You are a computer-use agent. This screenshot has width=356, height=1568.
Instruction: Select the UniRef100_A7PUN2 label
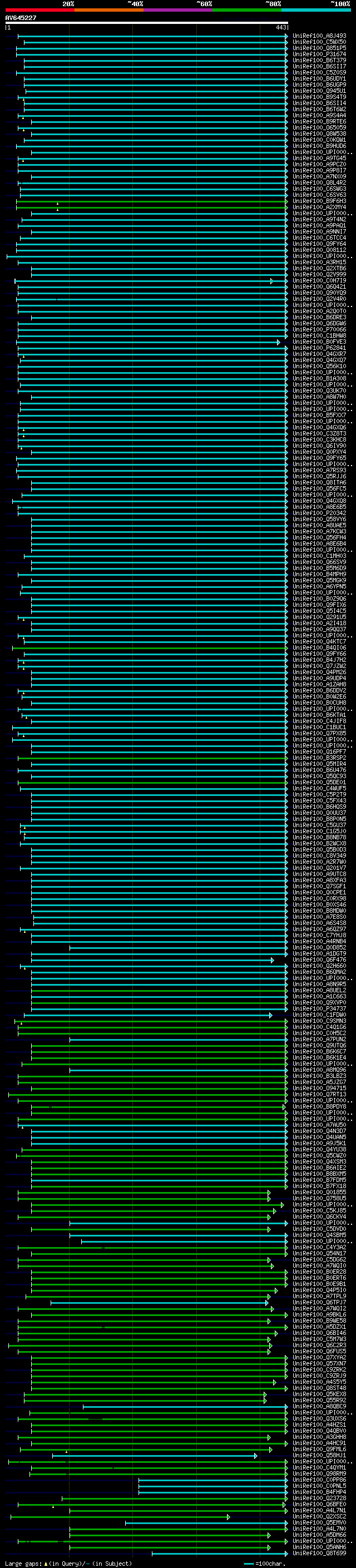coord(319,1040)
